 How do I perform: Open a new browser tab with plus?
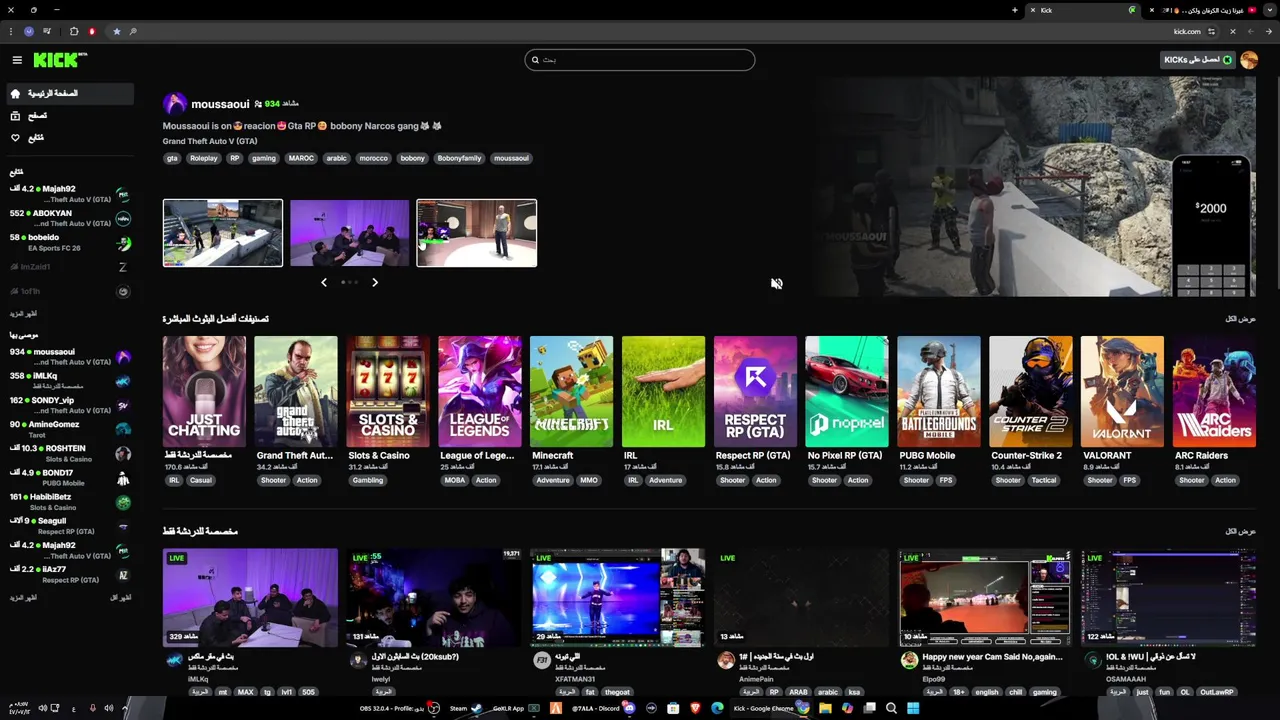(x=1015, y=10)
